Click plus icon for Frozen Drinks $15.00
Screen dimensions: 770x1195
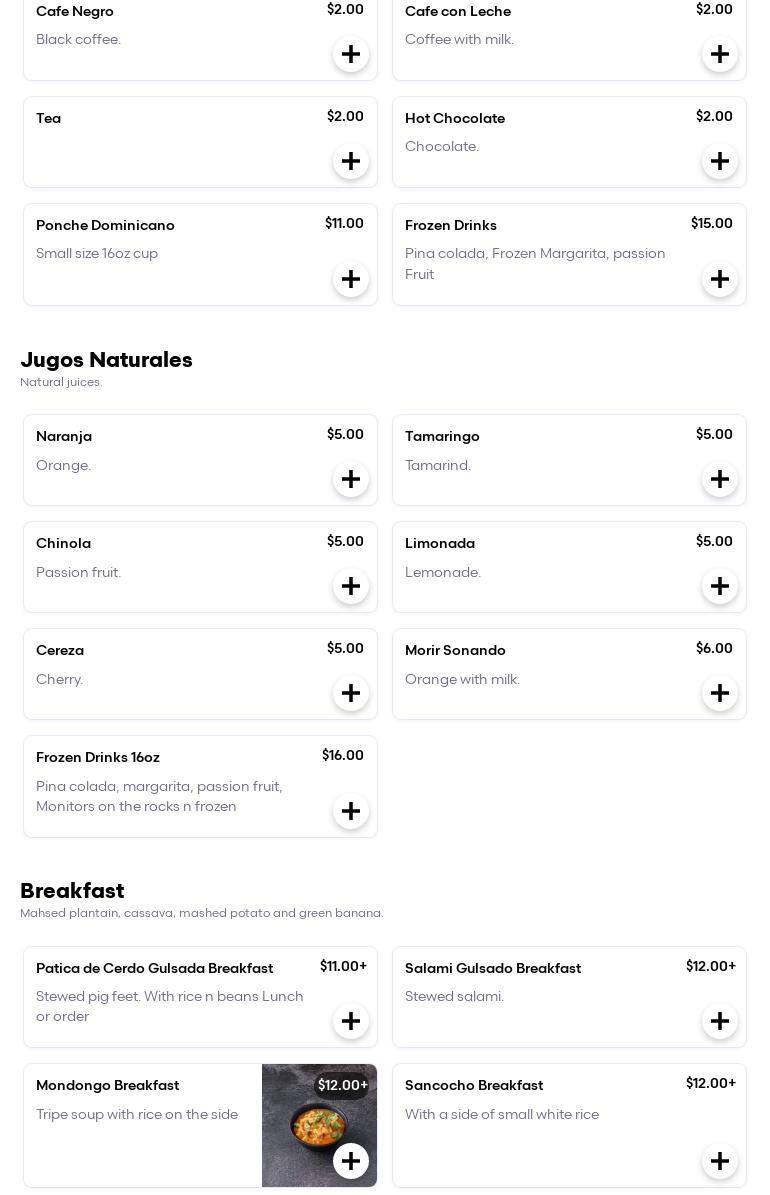pos(720,279)
